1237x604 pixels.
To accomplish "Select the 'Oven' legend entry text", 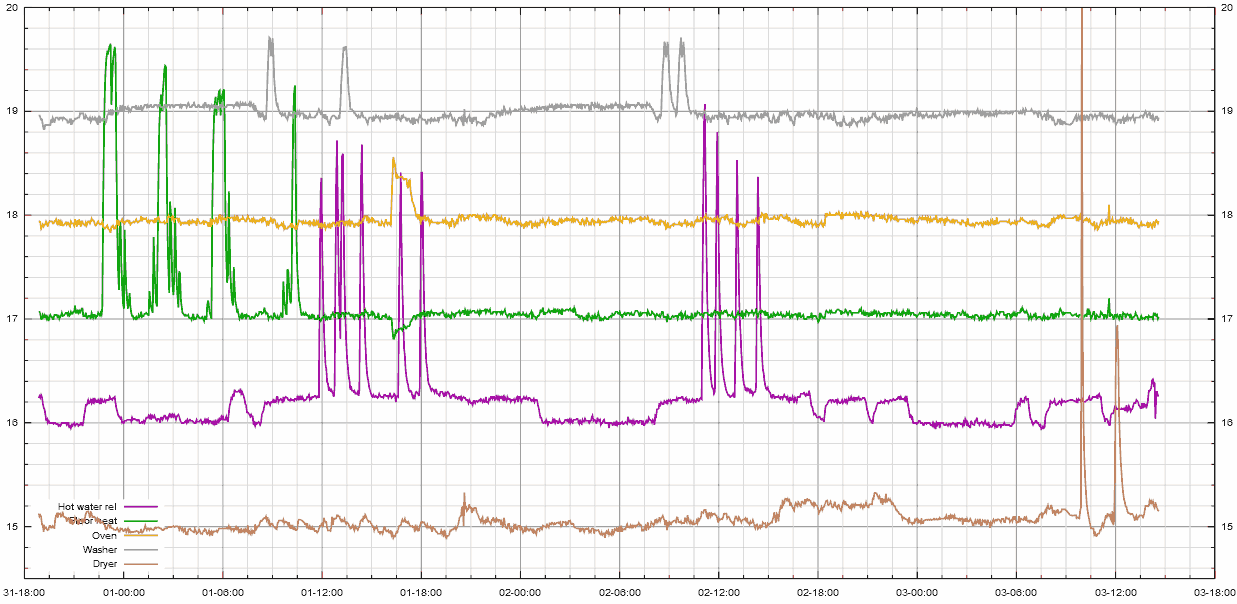I will 104,535.
